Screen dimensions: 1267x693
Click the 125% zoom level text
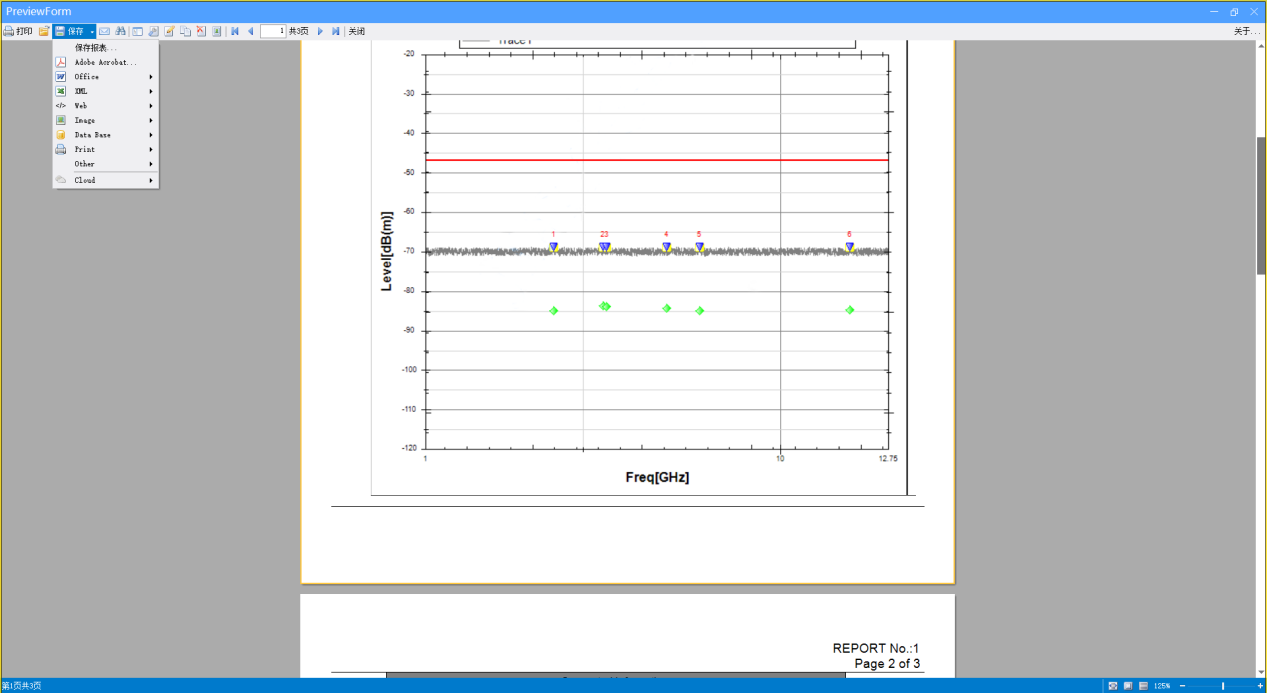pos(1162,686)
